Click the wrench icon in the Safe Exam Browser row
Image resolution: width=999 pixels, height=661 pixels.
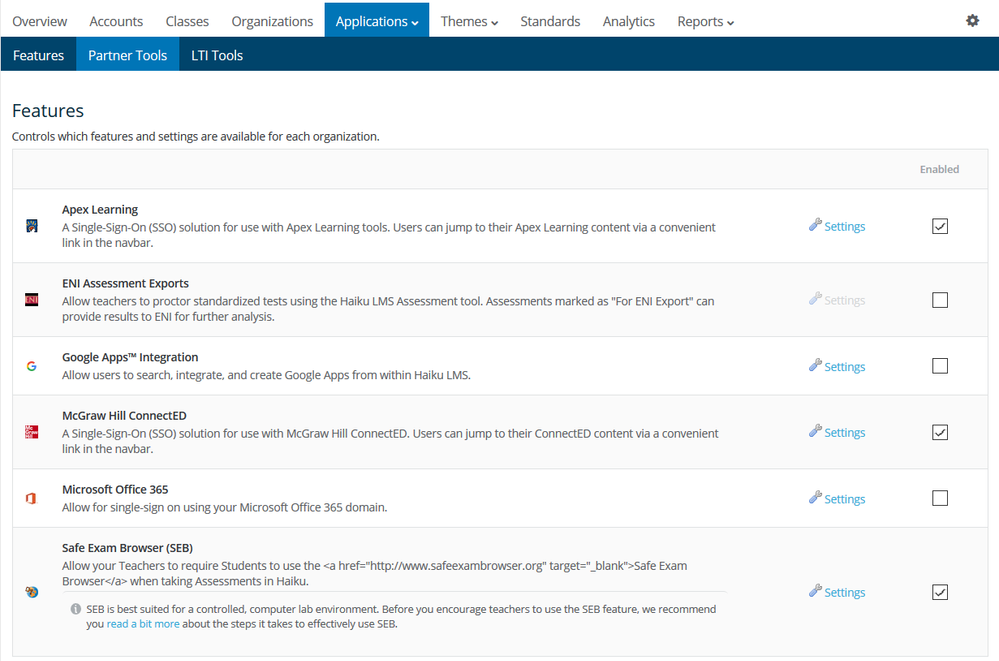pyautogui.click(x=815, y=591)
